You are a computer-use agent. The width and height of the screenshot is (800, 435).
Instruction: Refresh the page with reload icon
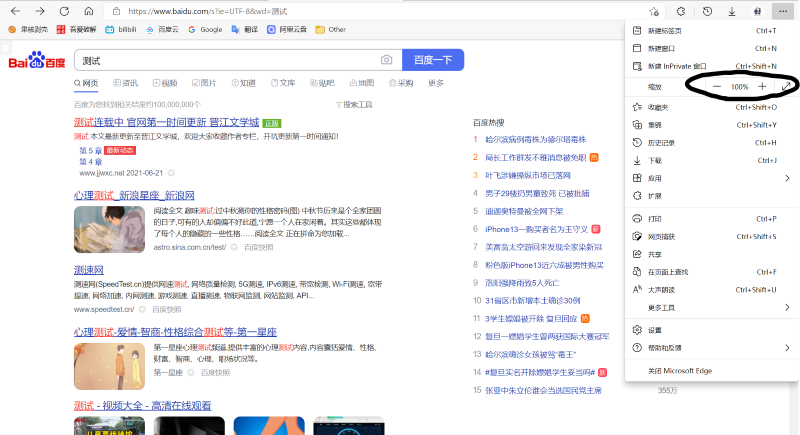click(65, 11)
